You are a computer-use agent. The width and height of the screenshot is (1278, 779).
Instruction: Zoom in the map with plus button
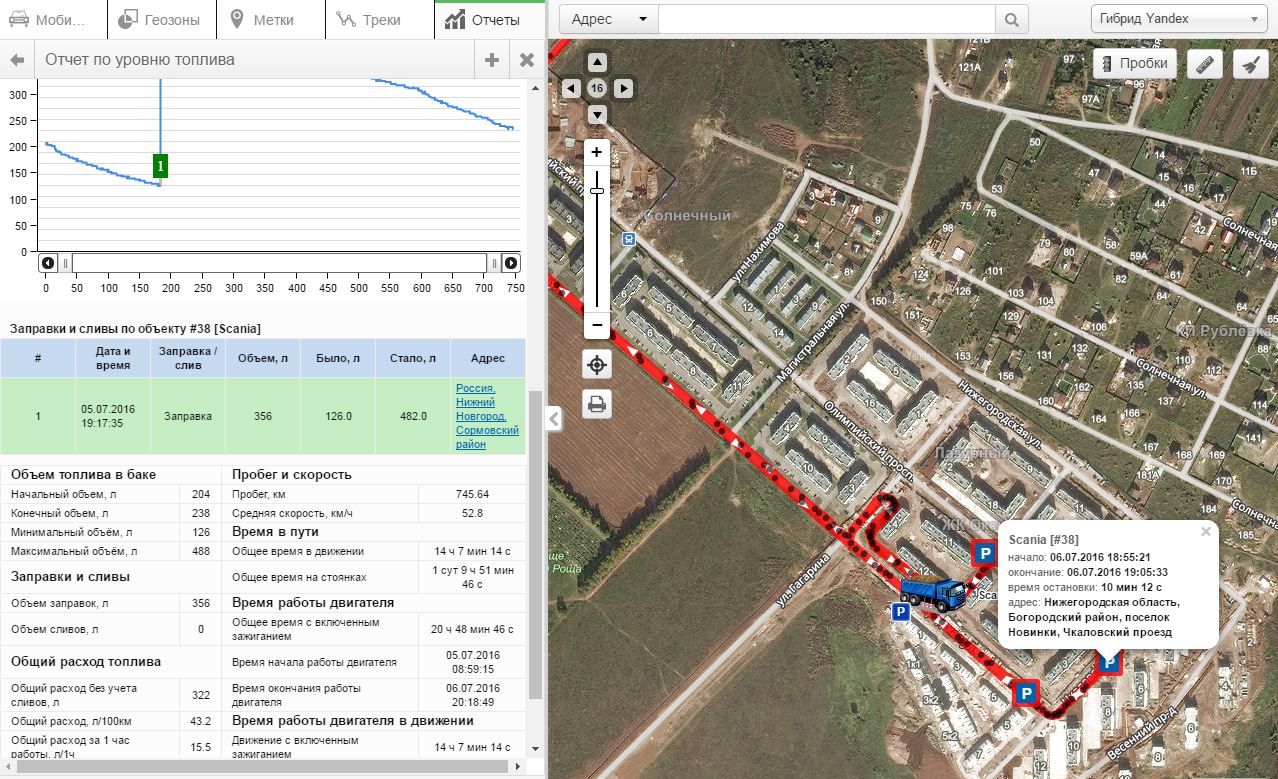[x=597, y=152]
